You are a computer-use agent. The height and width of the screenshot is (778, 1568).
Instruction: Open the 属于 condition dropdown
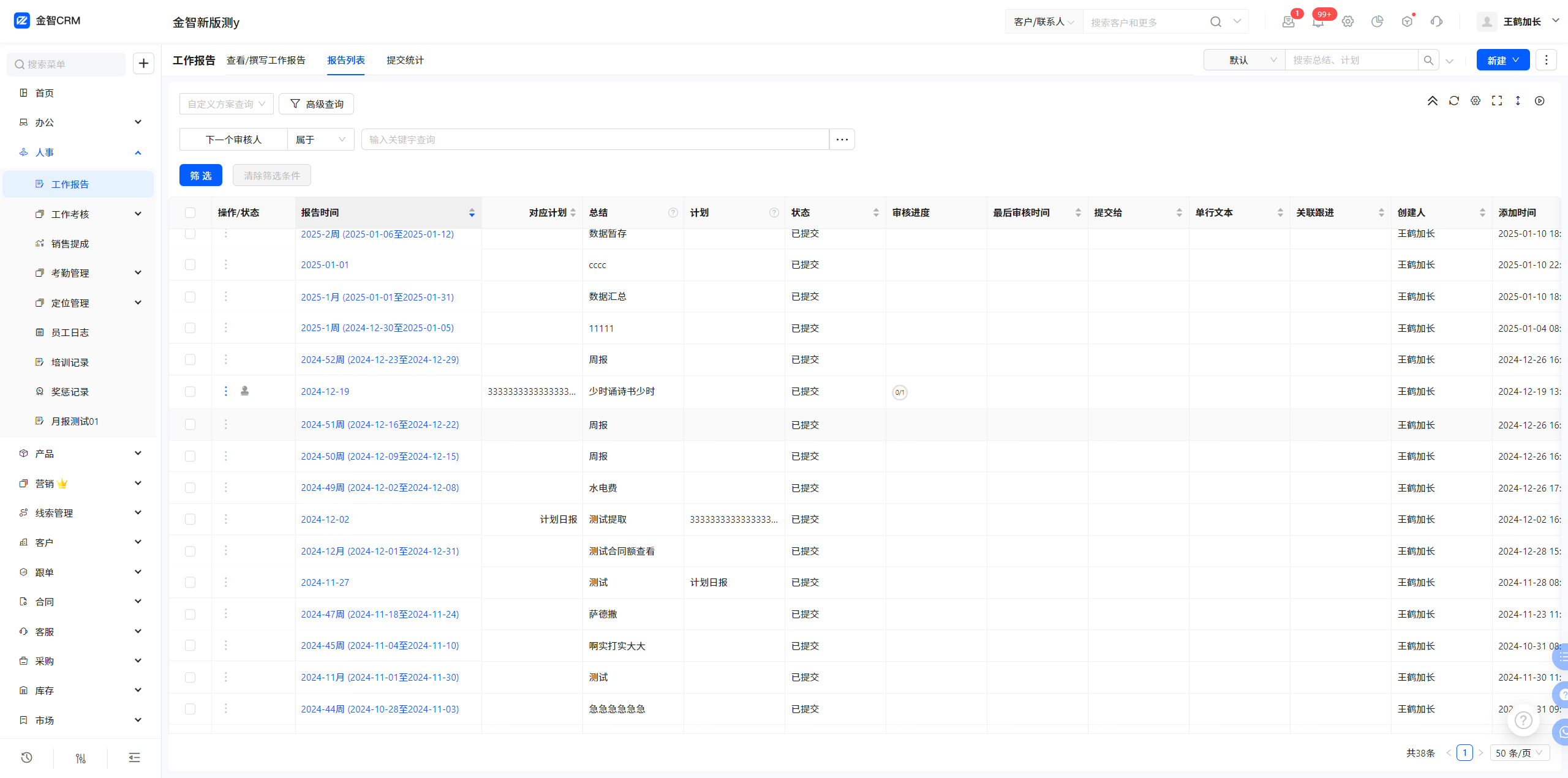point(320,140)
